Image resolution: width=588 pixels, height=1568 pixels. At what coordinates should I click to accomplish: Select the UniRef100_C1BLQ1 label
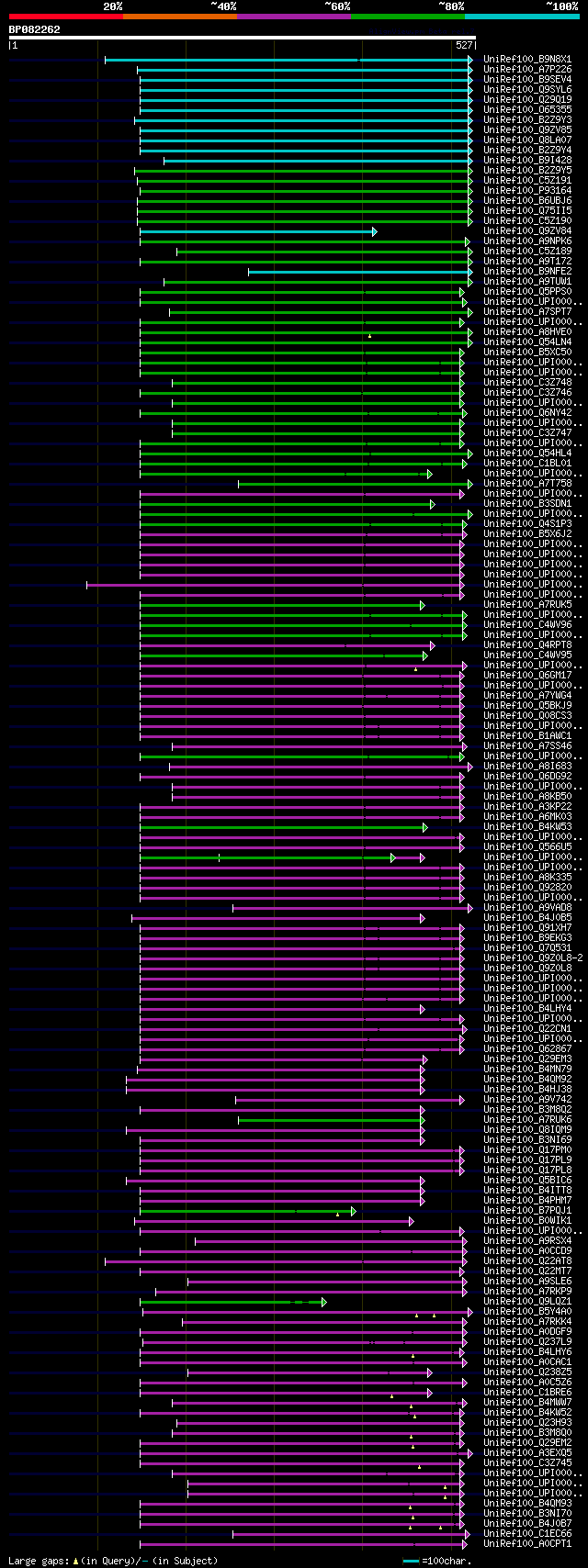527,464
